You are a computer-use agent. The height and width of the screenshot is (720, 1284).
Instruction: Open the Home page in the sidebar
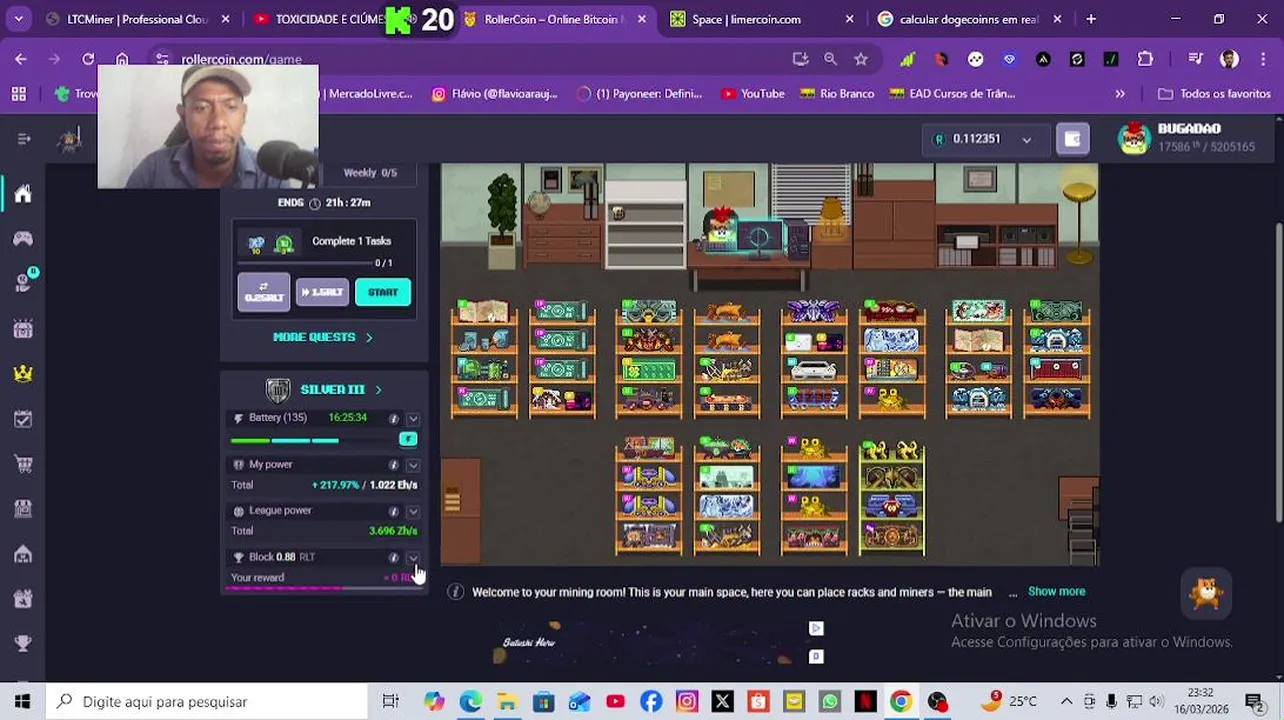(22, 194)
